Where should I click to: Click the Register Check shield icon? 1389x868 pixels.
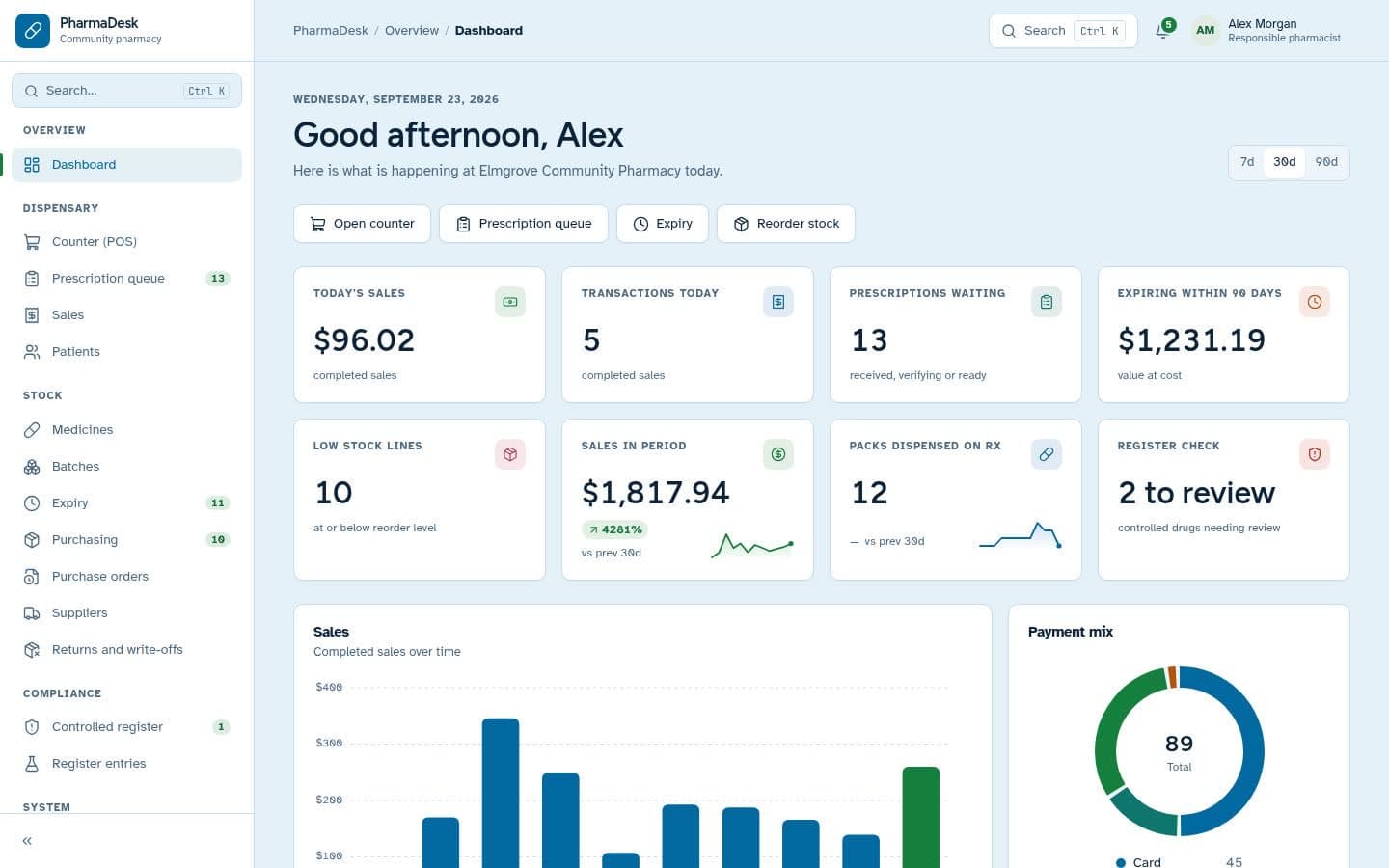pyautogui.click(x=1315, y=454)
